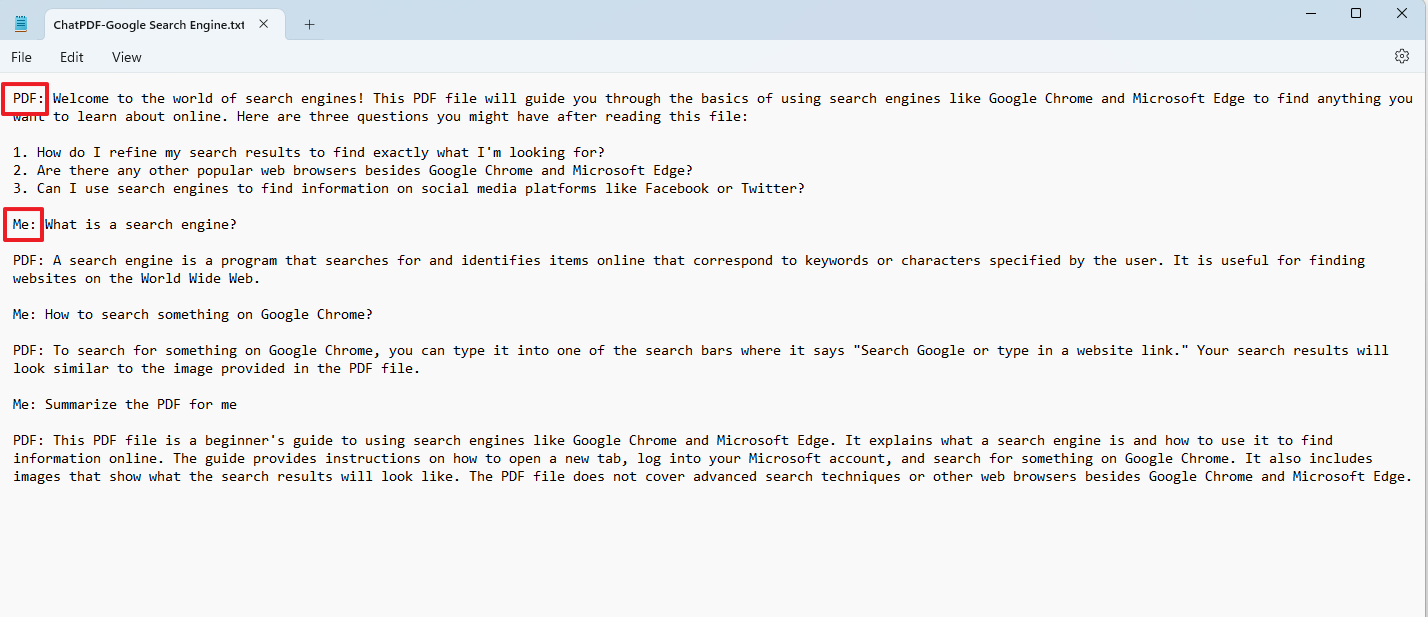The height and width of the screenshot is (617, 1428).
Task: Open the Notepad settings gear
Action: coord(1401,56)
